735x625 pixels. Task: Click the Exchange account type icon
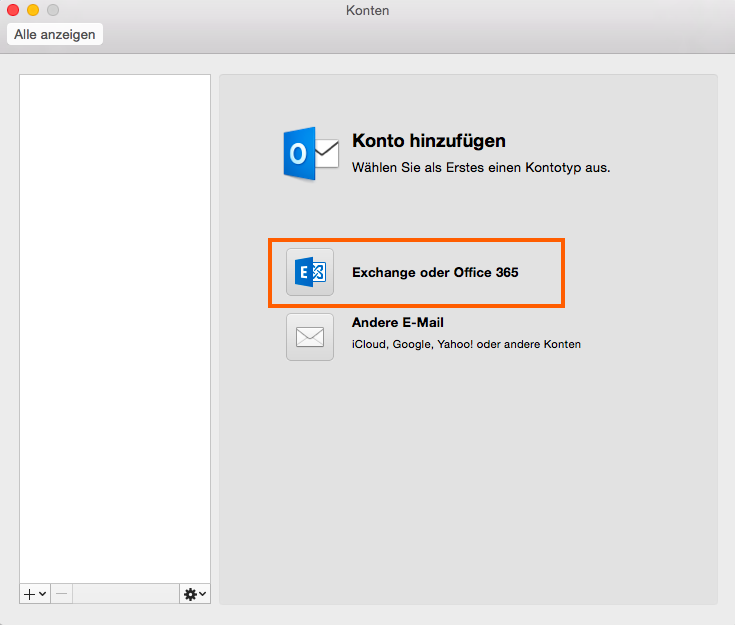(310, 272)
